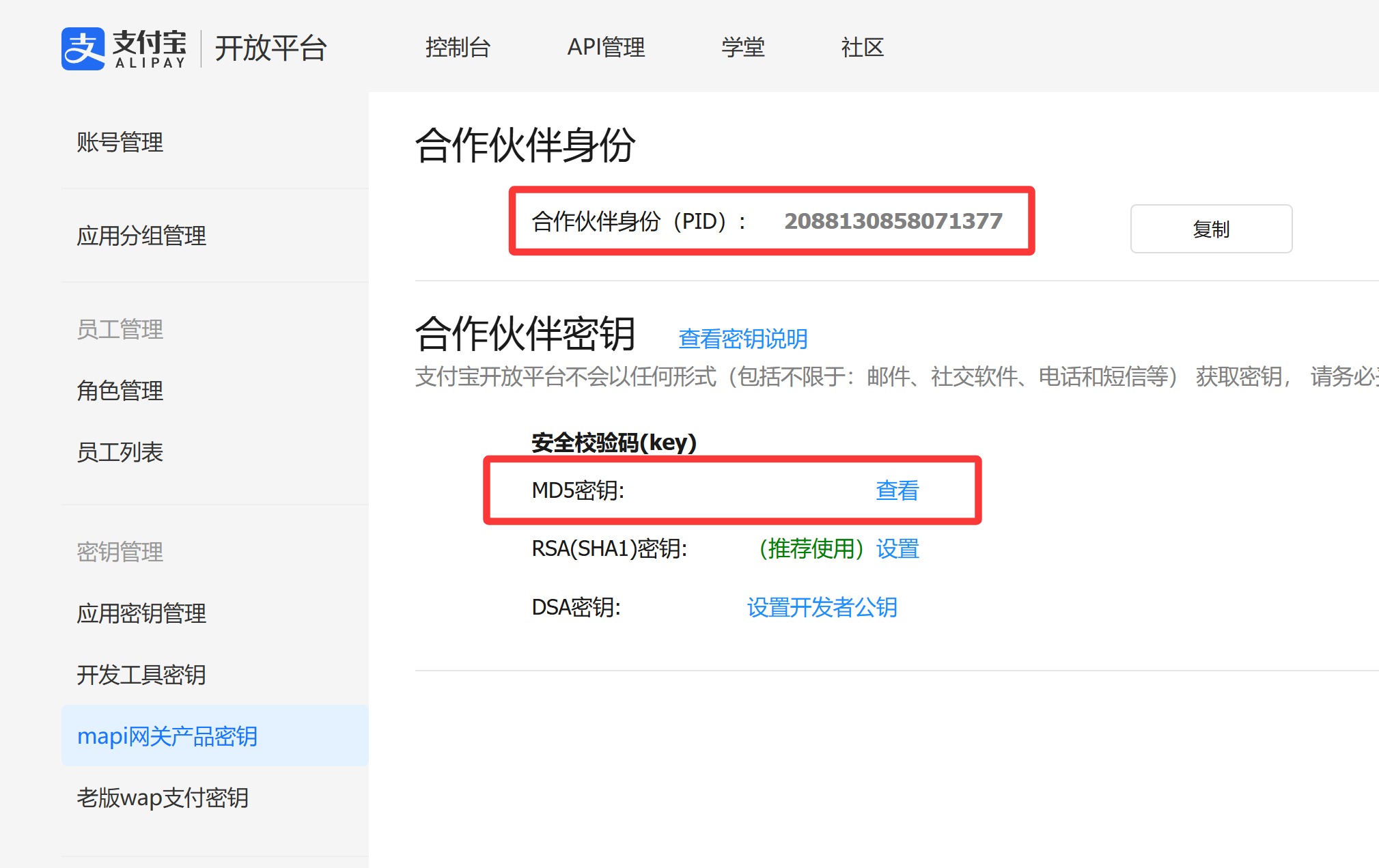Select 角色管理 in sidebar
The height and width of the screenshot is (868, 1379).
point(120,391)
